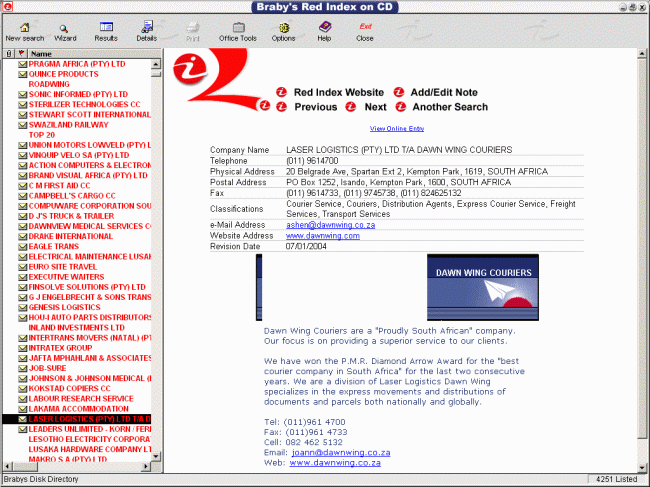
Task: Click envelope icon next to SWAZILAND RAILWAY
Action: click(x=23, y=125)
